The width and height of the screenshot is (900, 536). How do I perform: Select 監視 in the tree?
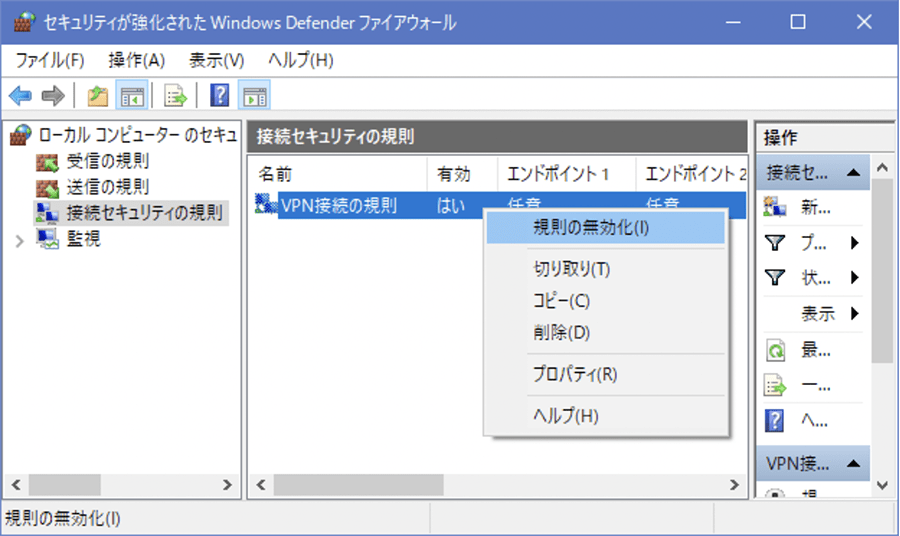click(x=84, y=239)
